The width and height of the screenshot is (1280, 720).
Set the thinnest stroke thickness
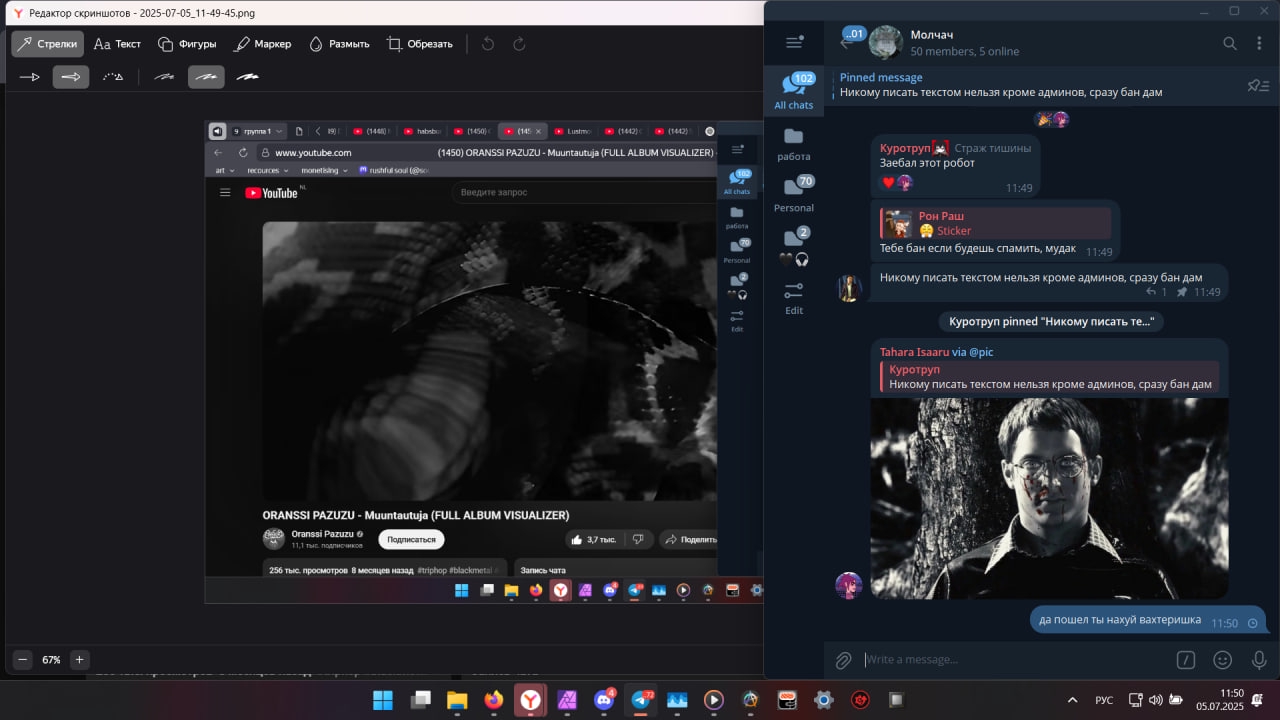[164, 77]
